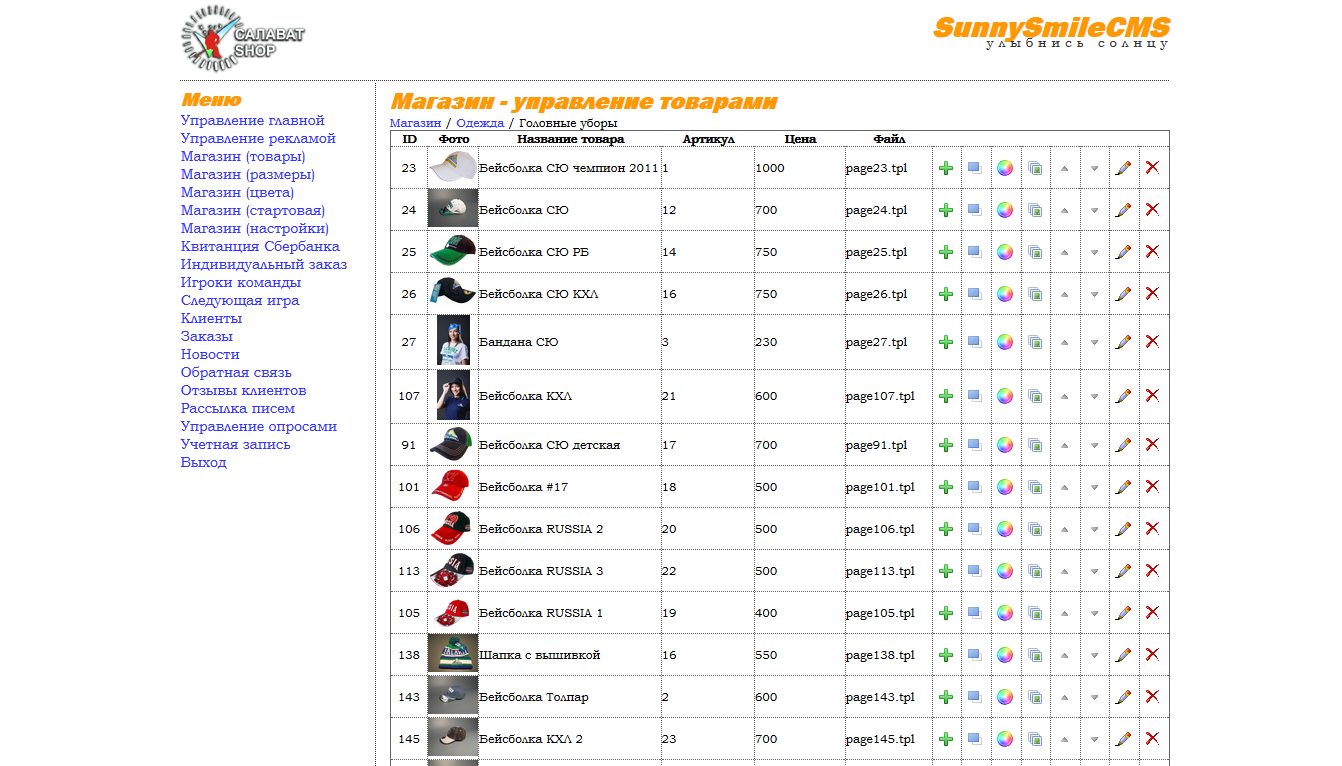Image resolution: width=1342 pixels, height=766 pixels.
Task: Click the Салават Shop logo
Action: pos(243,40)
